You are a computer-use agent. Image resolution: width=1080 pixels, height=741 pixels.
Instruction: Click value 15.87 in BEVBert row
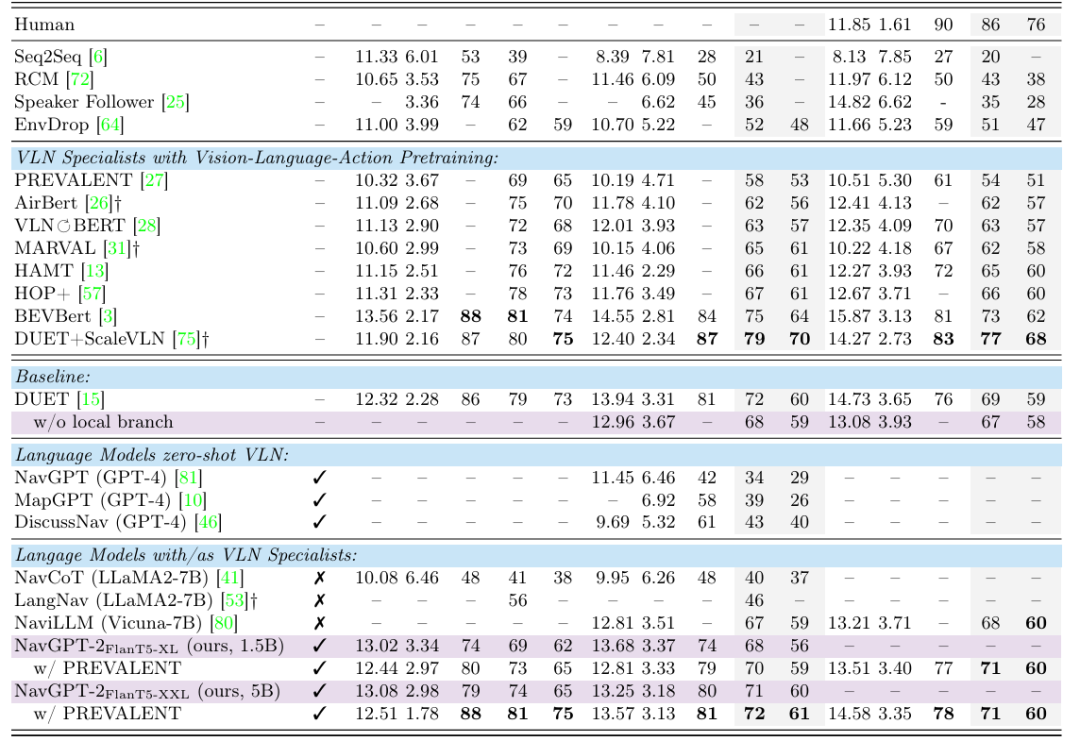849,317
